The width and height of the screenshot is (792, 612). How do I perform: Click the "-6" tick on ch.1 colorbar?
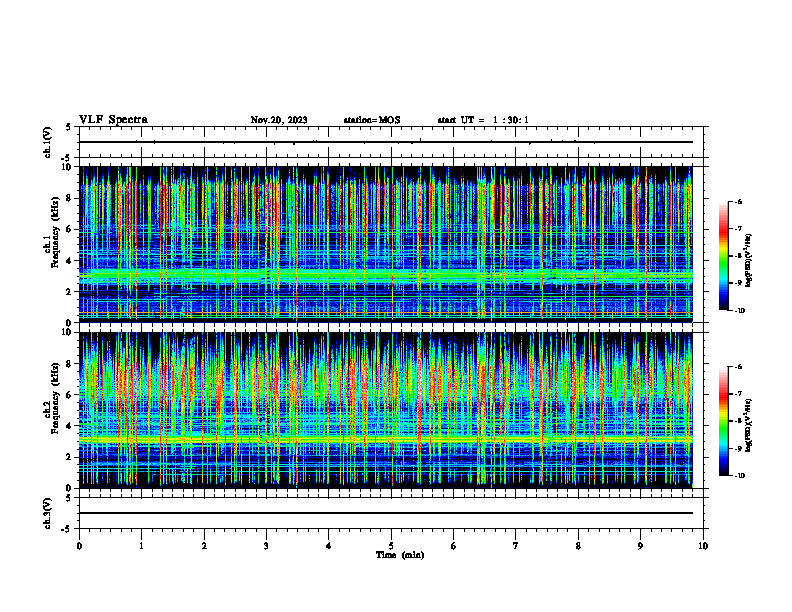tap(738, 201)
